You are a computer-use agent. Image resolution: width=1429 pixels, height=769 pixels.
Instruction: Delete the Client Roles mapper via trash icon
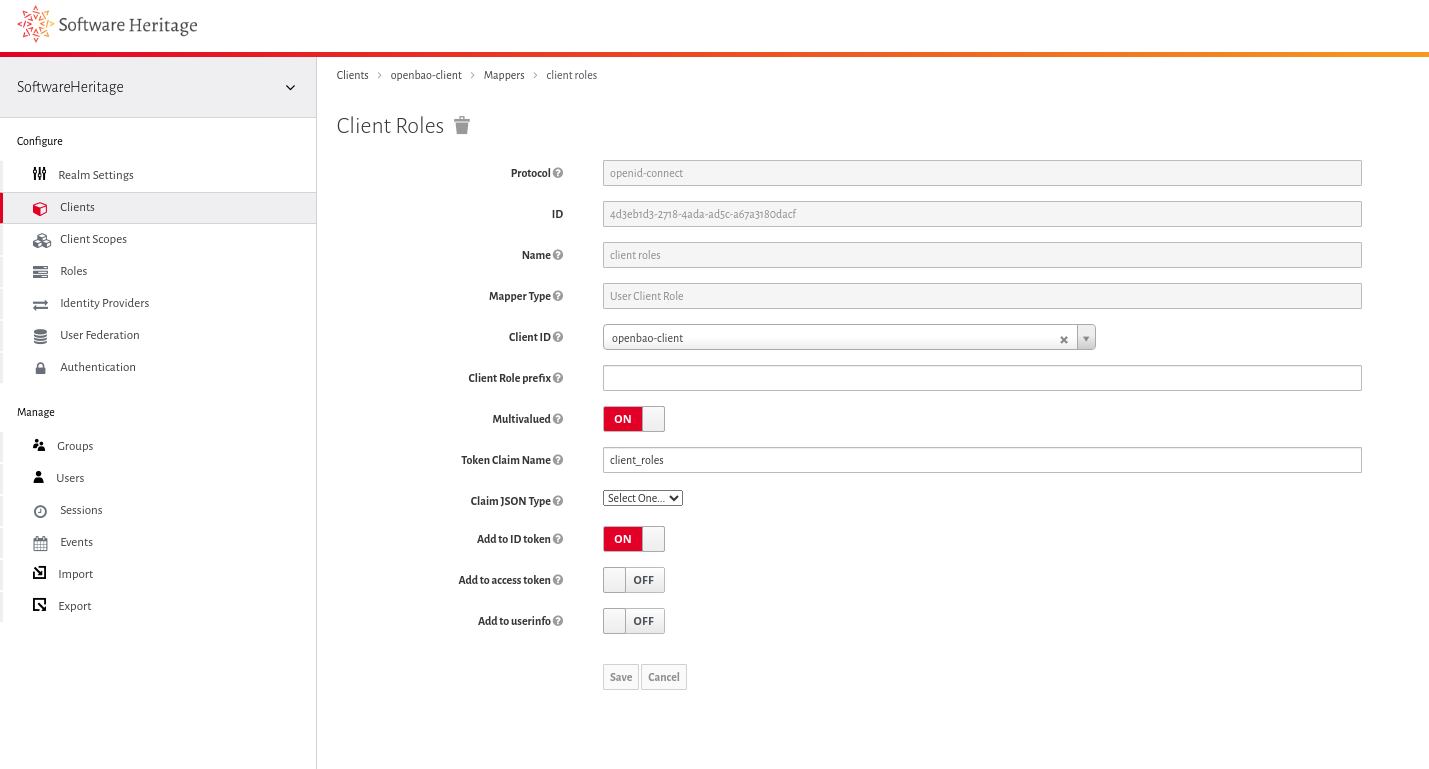[x=461, y=125]
